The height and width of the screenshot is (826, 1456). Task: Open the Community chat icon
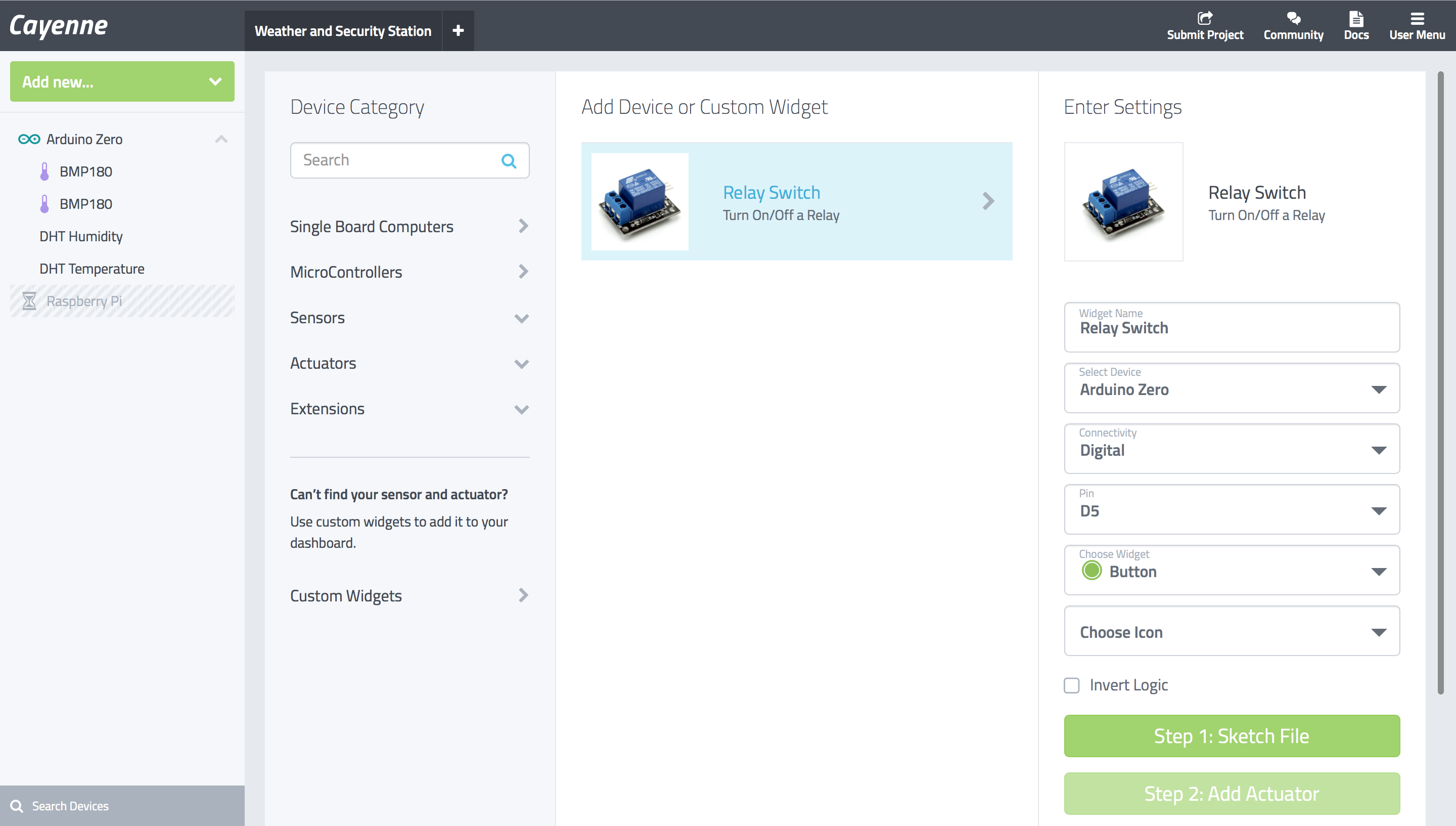[1293, 18]
